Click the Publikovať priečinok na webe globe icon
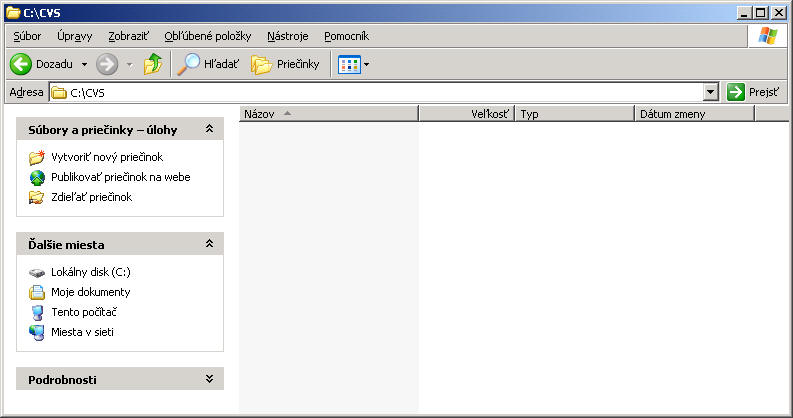The height and width of the screenshot is (418, 793). point(37,177)
